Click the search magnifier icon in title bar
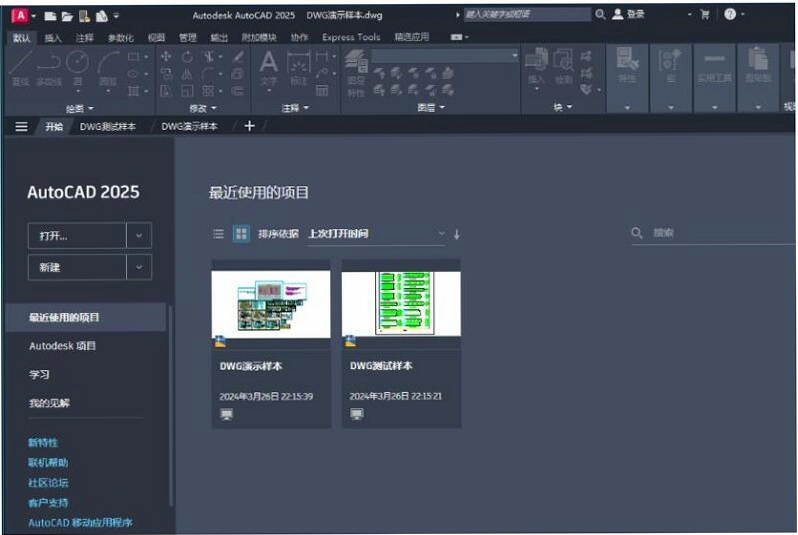Image resolution: width=798 pixels, height=535 pixels. (601, 14)
